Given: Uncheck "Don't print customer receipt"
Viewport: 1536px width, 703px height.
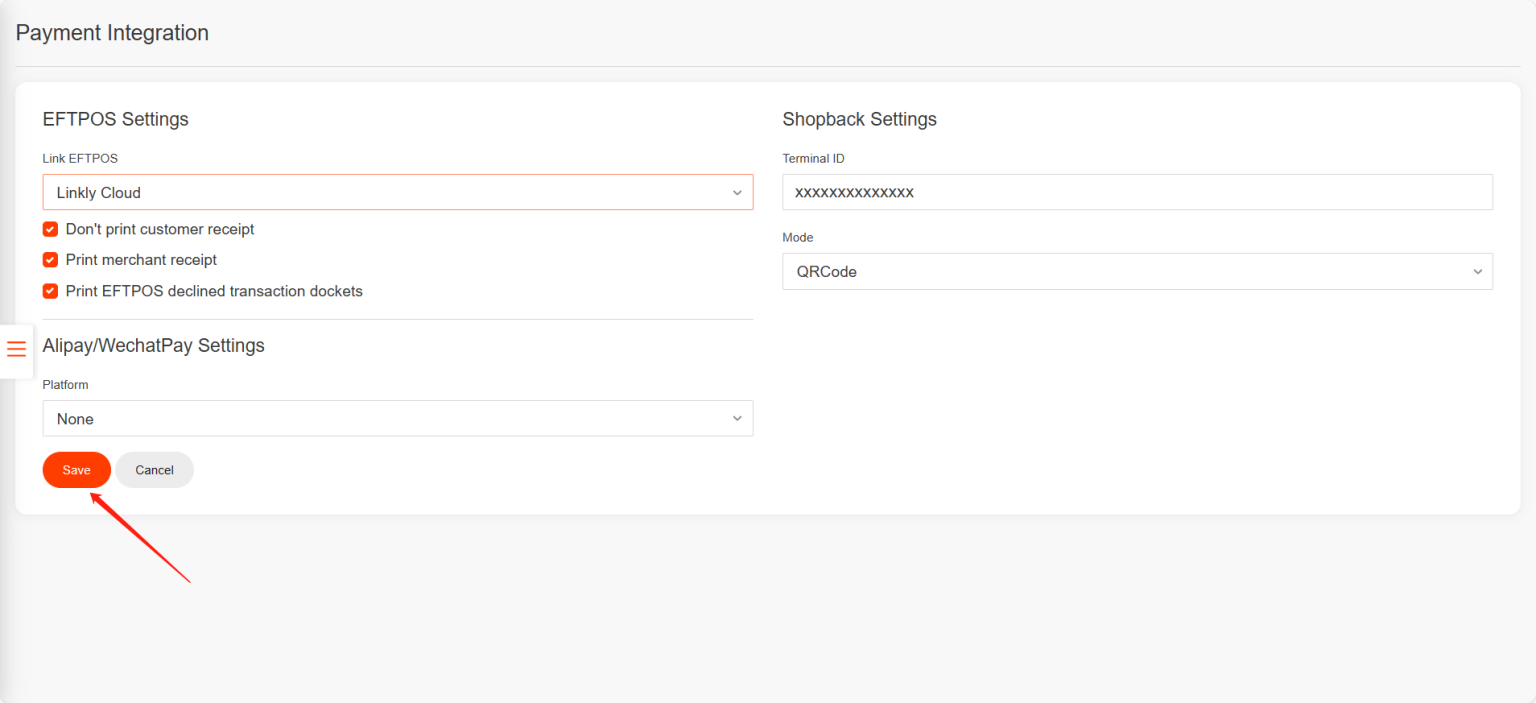Looking at the screenshot, I should (x=50, y=229).
